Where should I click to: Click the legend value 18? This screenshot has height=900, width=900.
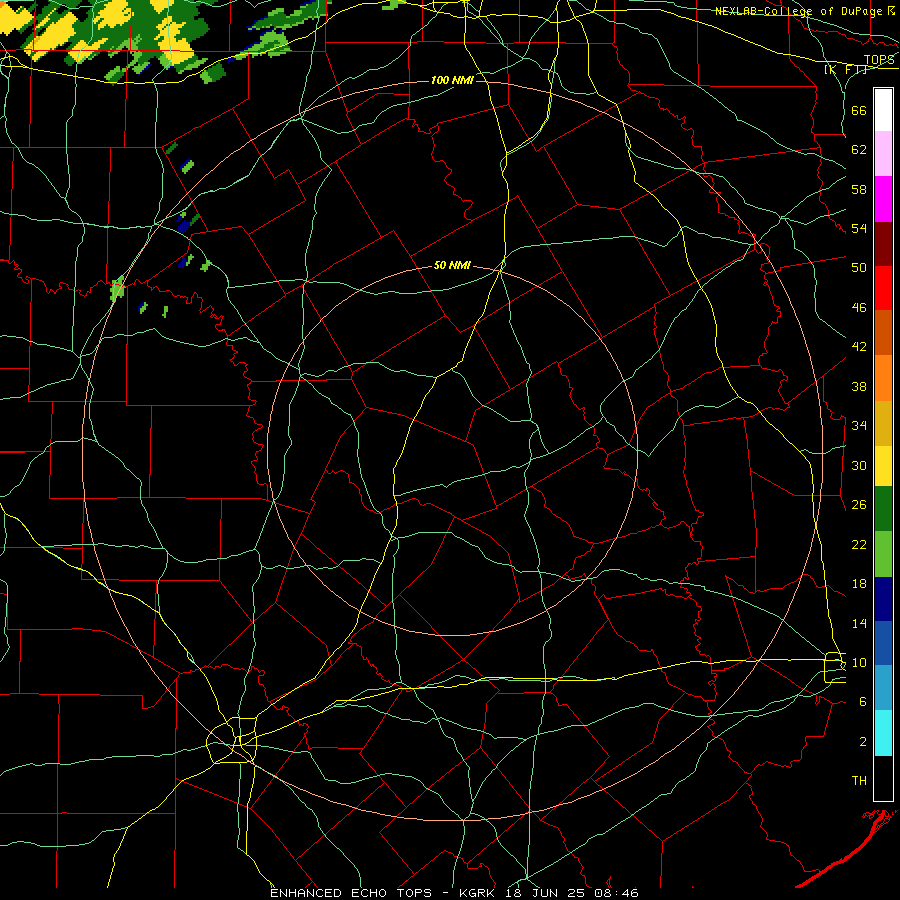859,584
